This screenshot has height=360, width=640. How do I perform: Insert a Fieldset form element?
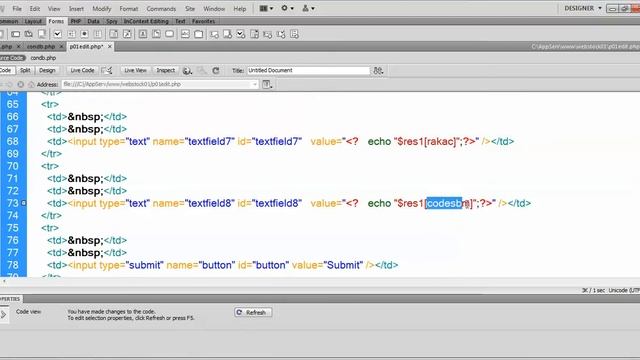coord(198,34)
